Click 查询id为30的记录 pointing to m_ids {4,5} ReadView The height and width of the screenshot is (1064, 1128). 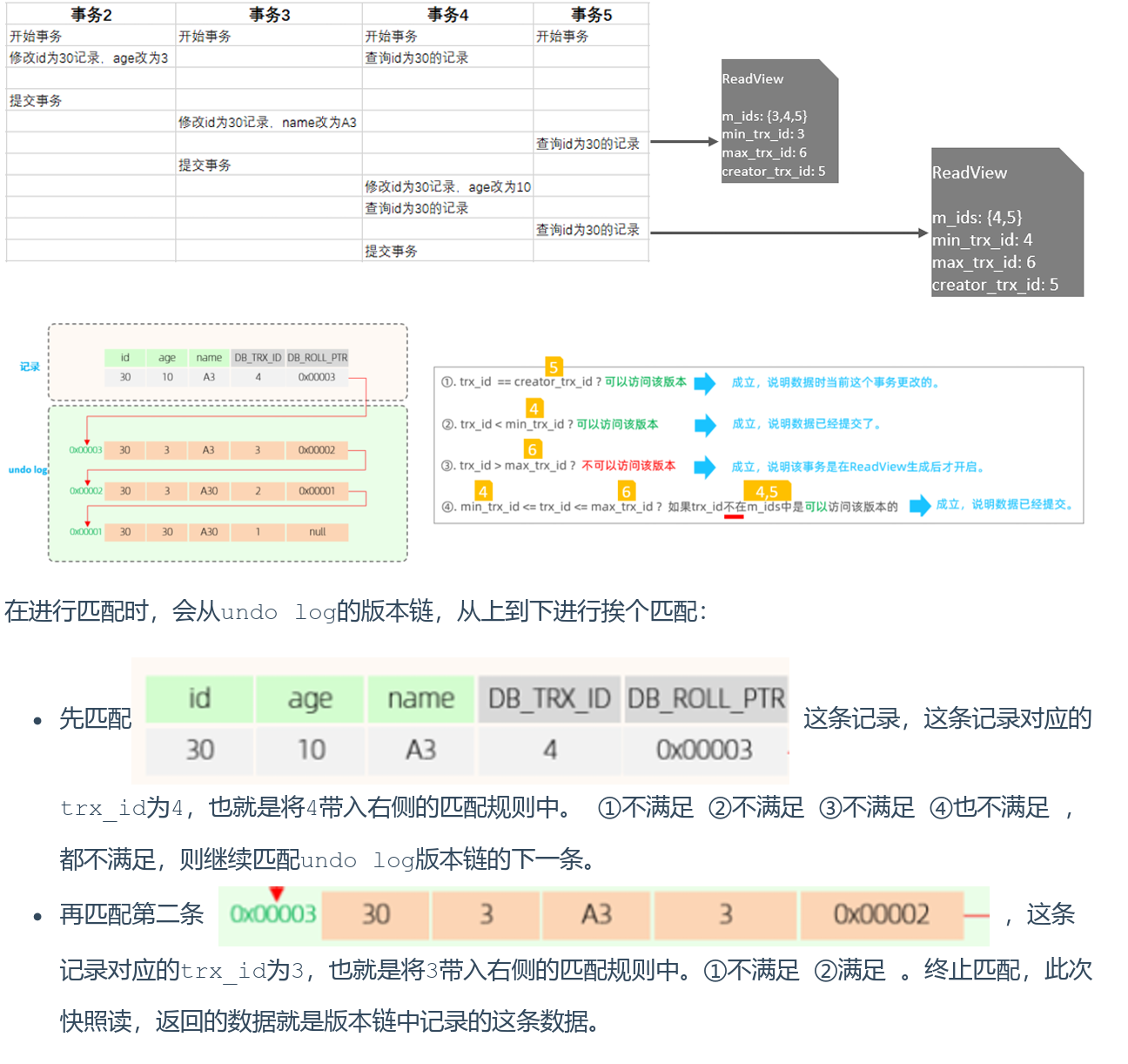pos(587,229)
